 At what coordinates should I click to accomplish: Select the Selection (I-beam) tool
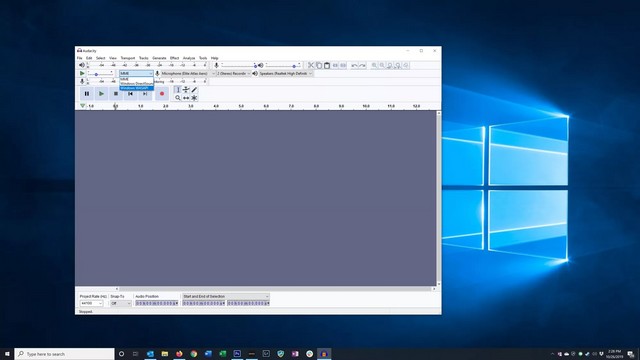pos(178,90)
